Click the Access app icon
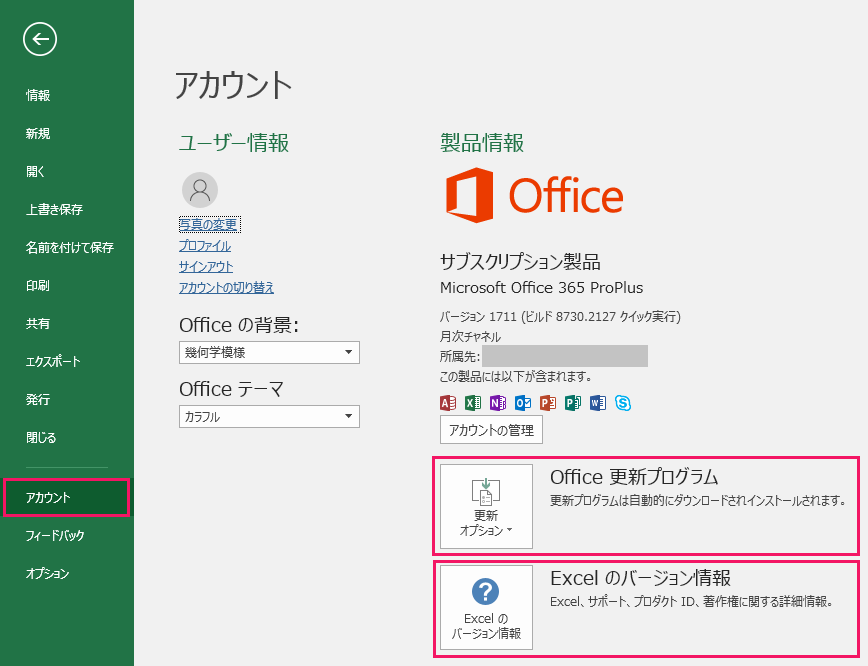Viewport: 868px width, 666px height. pos(448,403)
